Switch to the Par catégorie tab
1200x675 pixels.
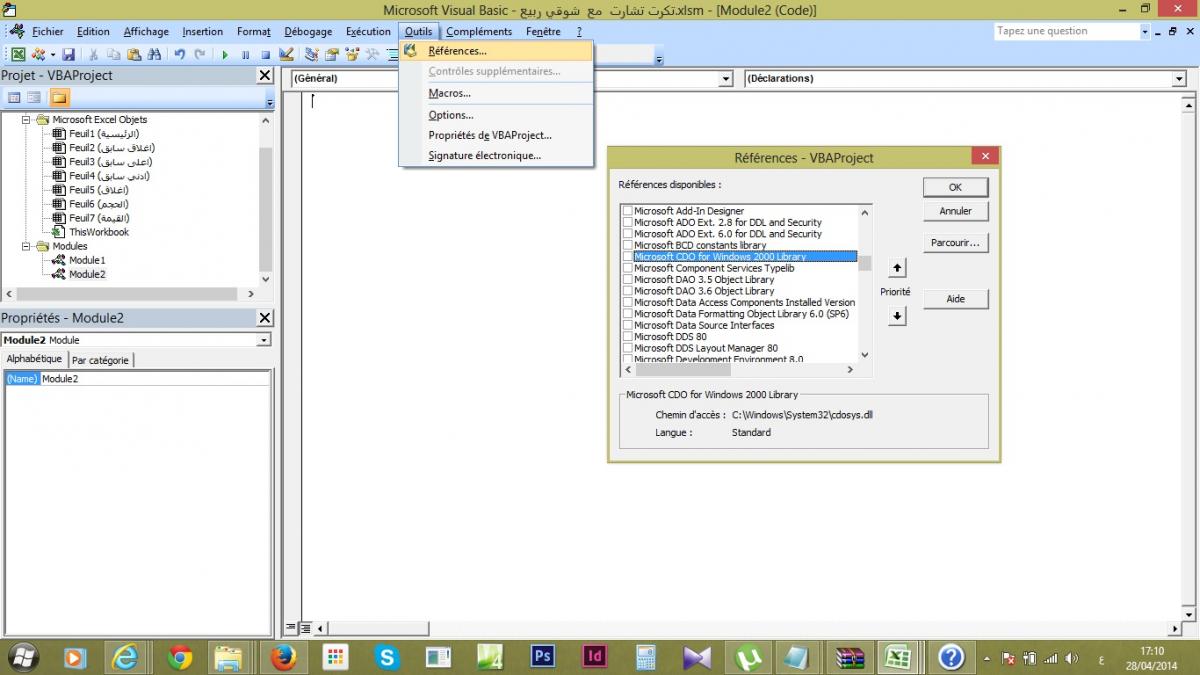click(101, 360)
